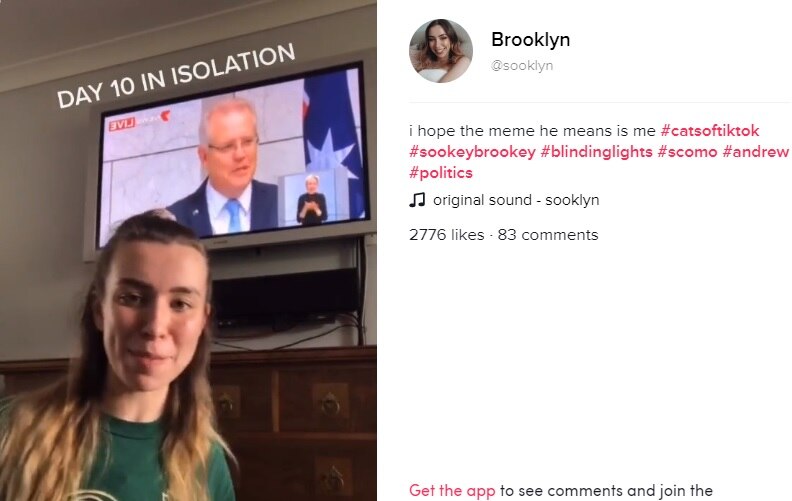Viewport: 792px width, 501px height.
Task: Open the #catsoftiktok hashtag
Action: click(x=710, y=131)
